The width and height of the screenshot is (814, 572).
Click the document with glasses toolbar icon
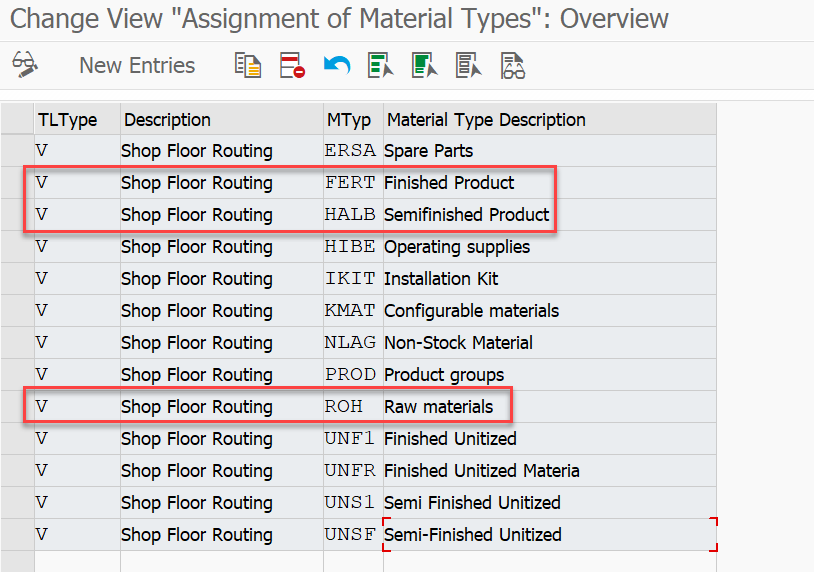click(x=513, y=65)
